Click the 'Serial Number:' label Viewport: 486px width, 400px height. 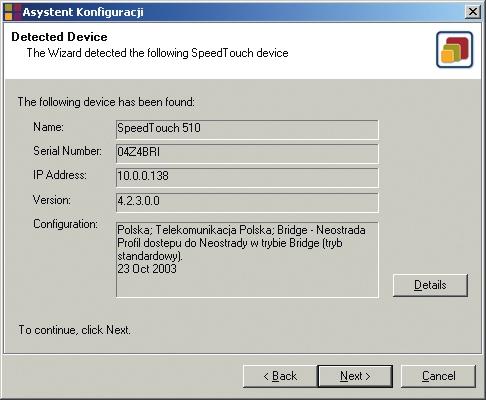[67, 151]
